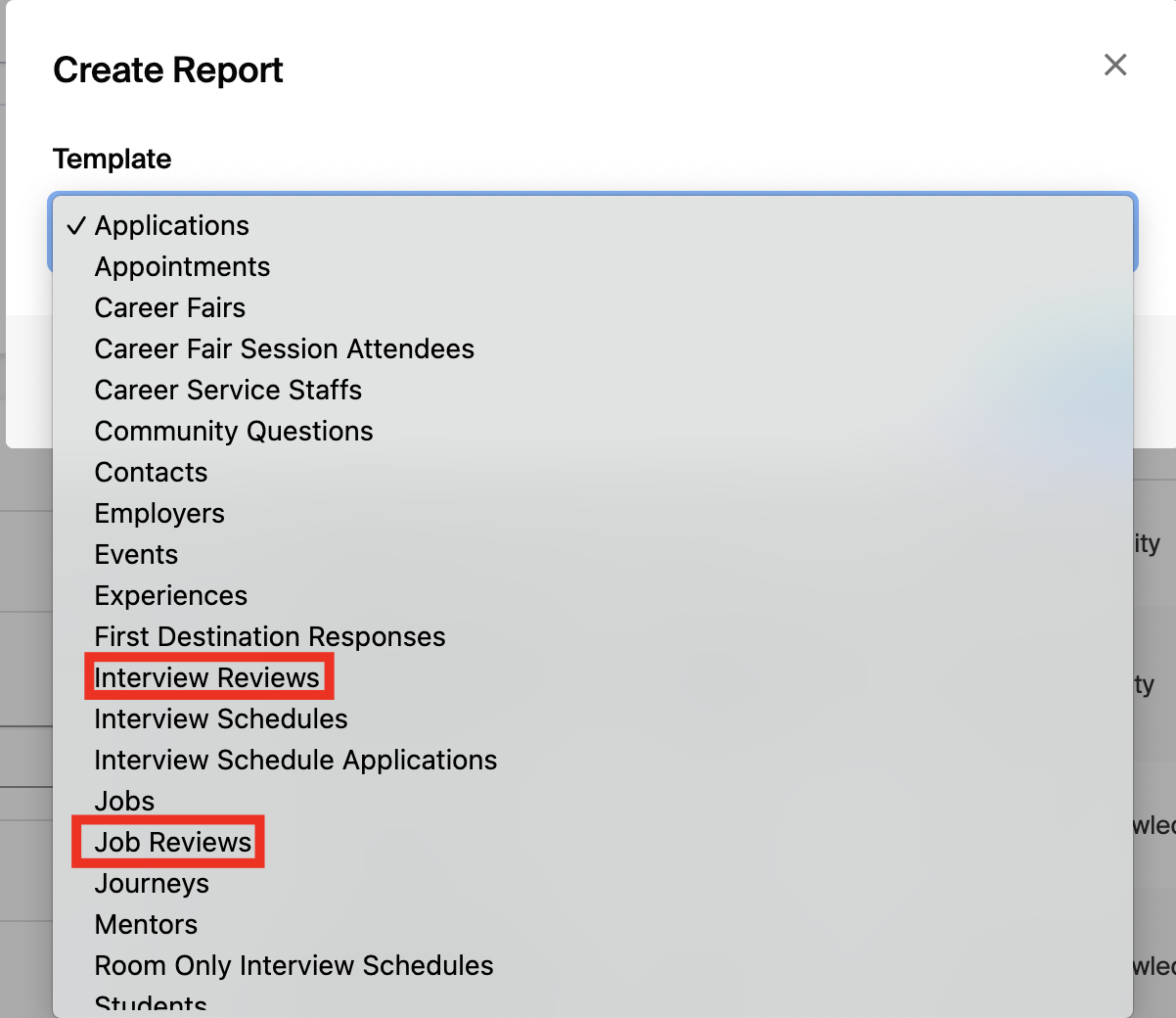Viewport: 1176px width, 1018px height.
Task: Close the Create Report dialog
Action: pyautogui.click(x=1115, y=66)
